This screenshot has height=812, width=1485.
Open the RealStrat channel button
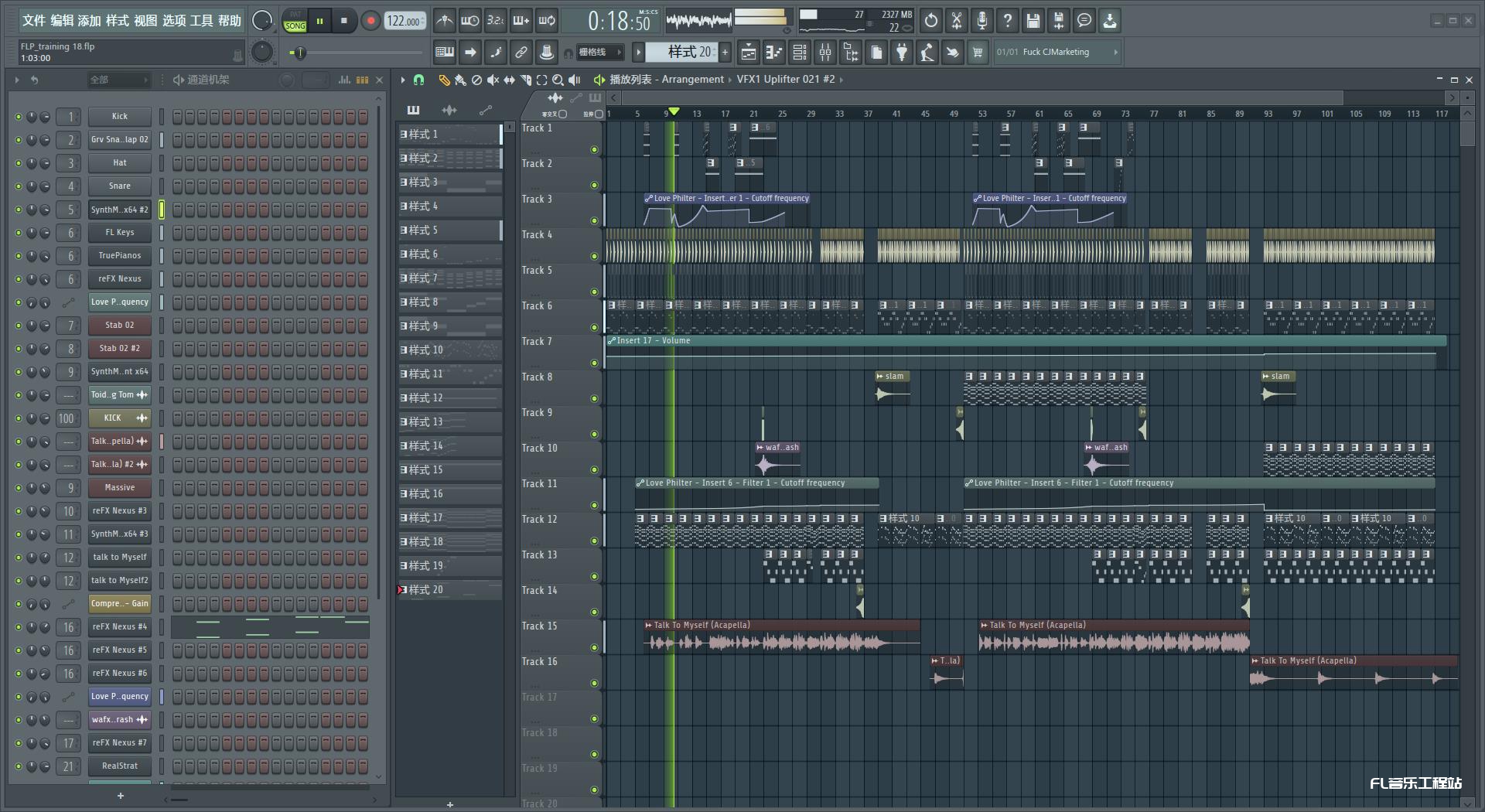tap(120, 766)
